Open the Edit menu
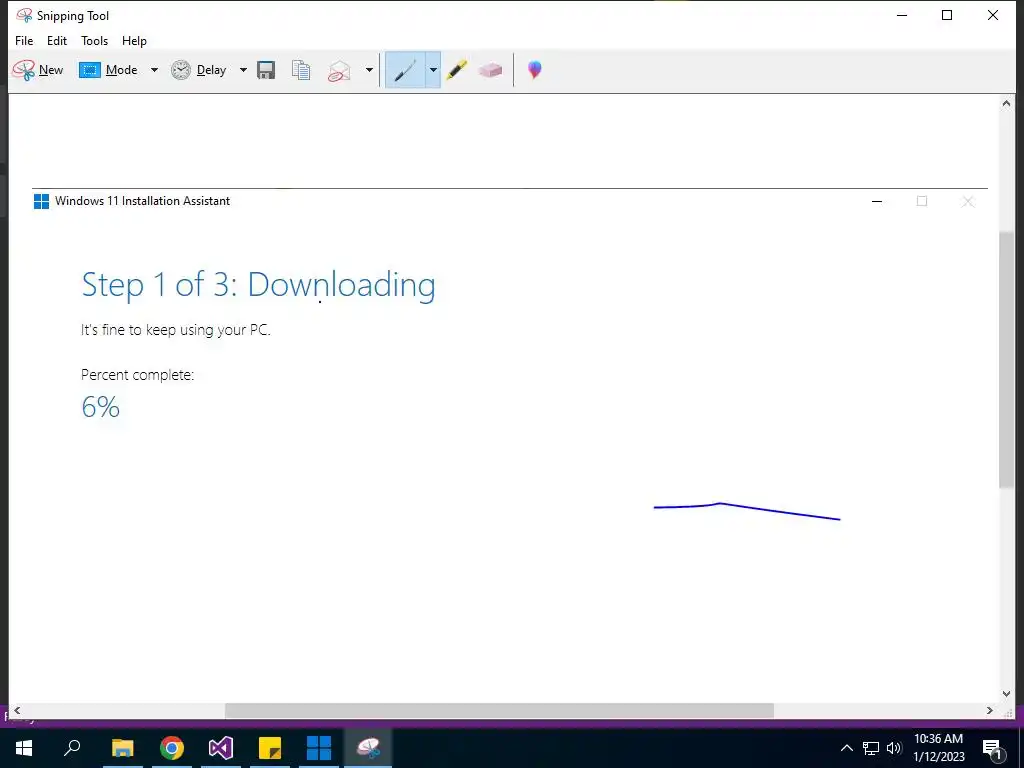 57,40
